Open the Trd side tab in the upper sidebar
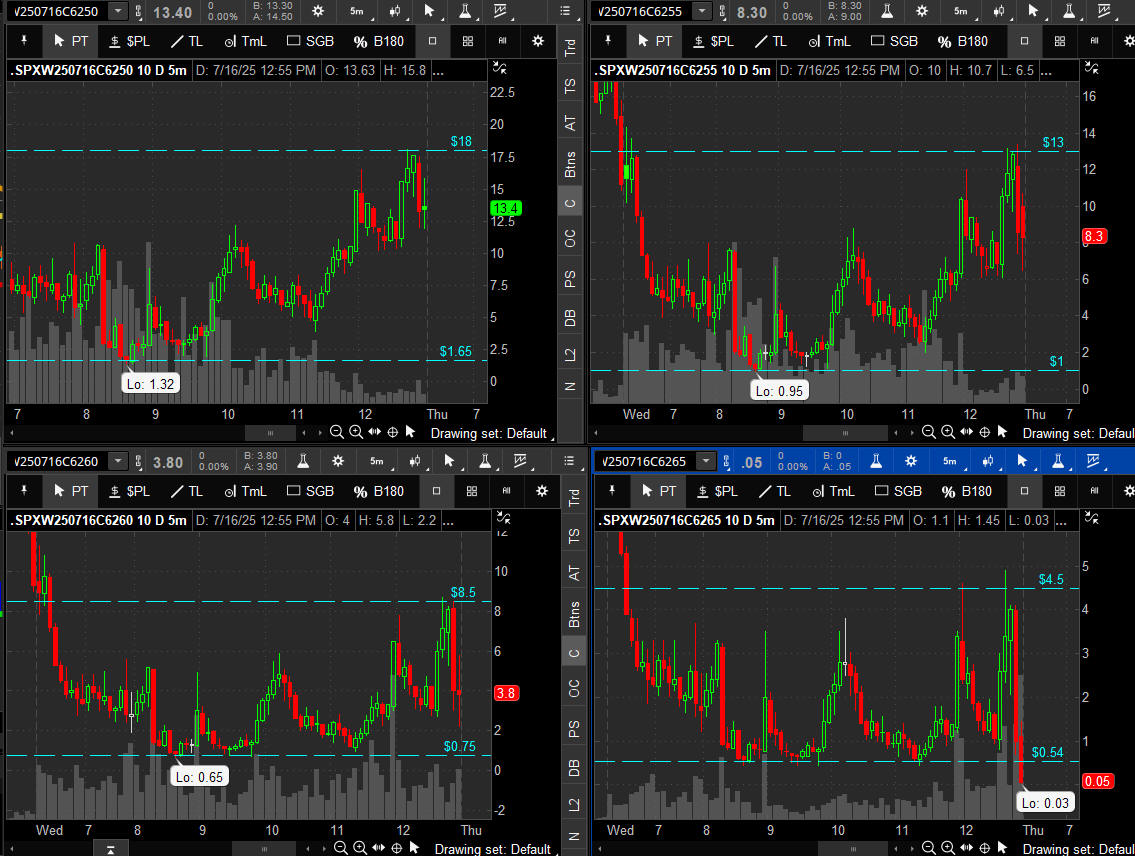1135x856 pixels. (571, 49)
